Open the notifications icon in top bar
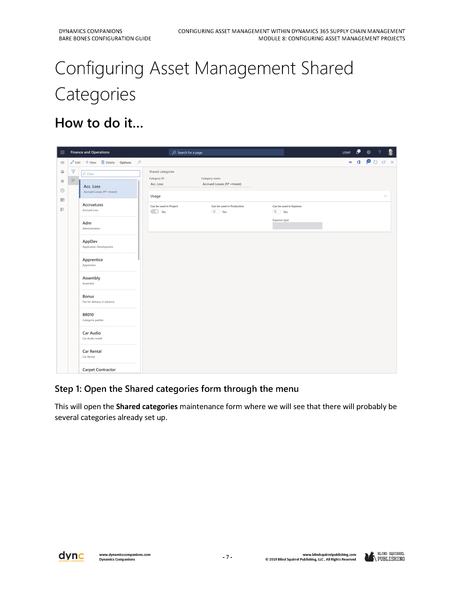Image resolution: width=464 pixels, height=600 pixels. [x=358, y=152]
